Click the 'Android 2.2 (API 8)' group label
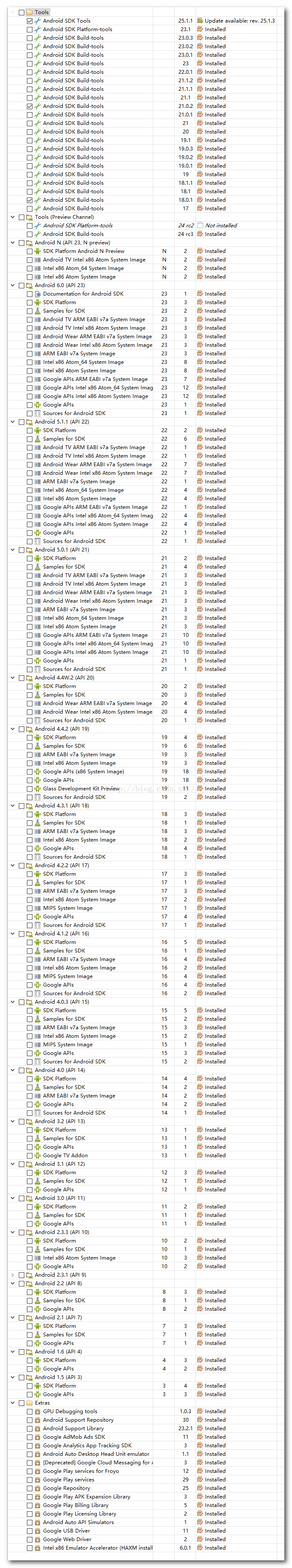292x1568 pixels. click(x=58, y=1283)
